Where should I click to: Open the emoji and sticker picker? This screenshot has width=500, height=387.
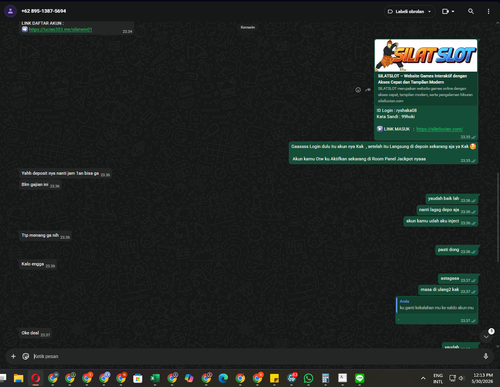(26, 356)
